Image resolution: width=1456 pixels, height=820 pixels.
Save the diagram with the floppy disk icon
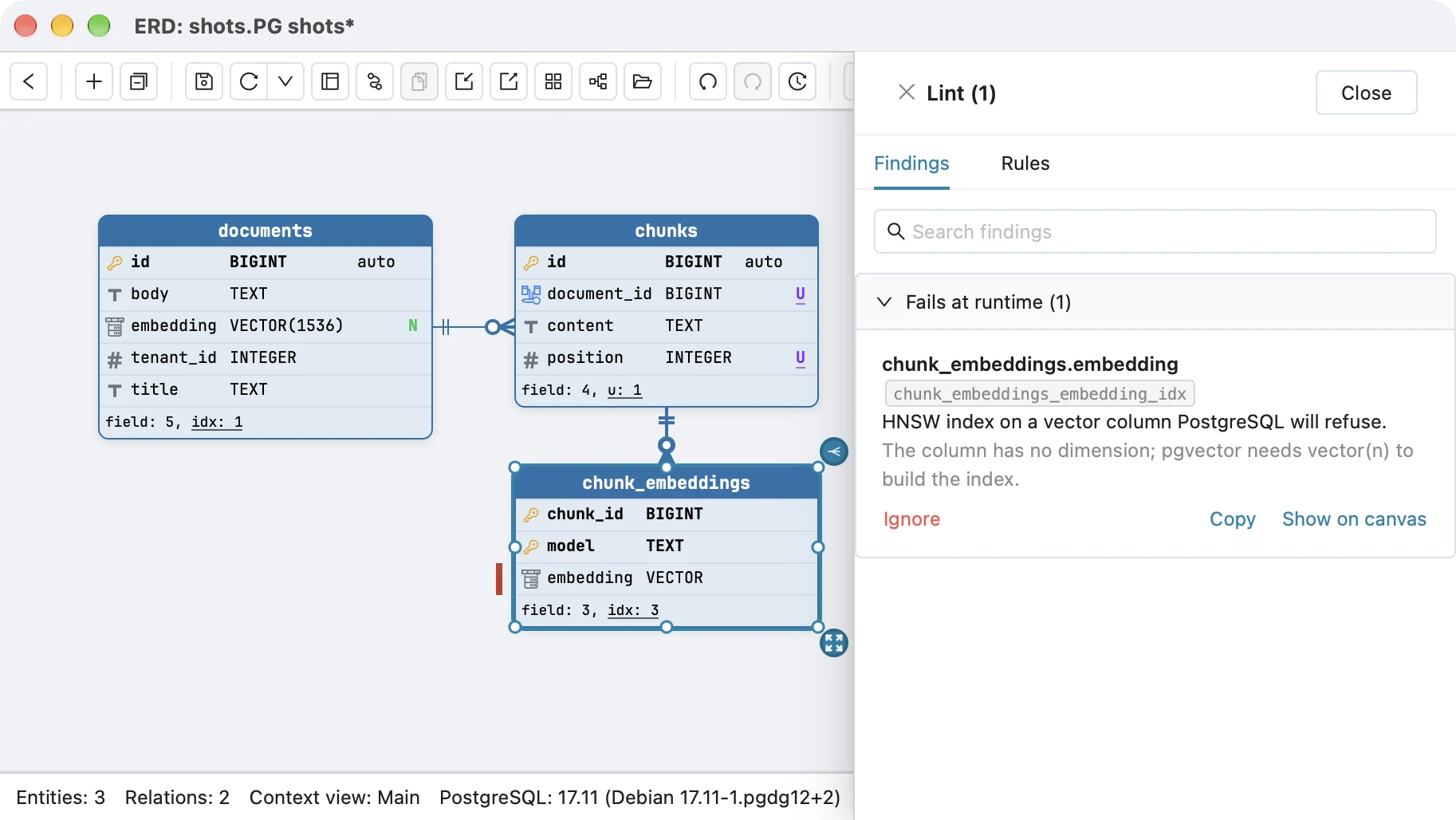204,81
